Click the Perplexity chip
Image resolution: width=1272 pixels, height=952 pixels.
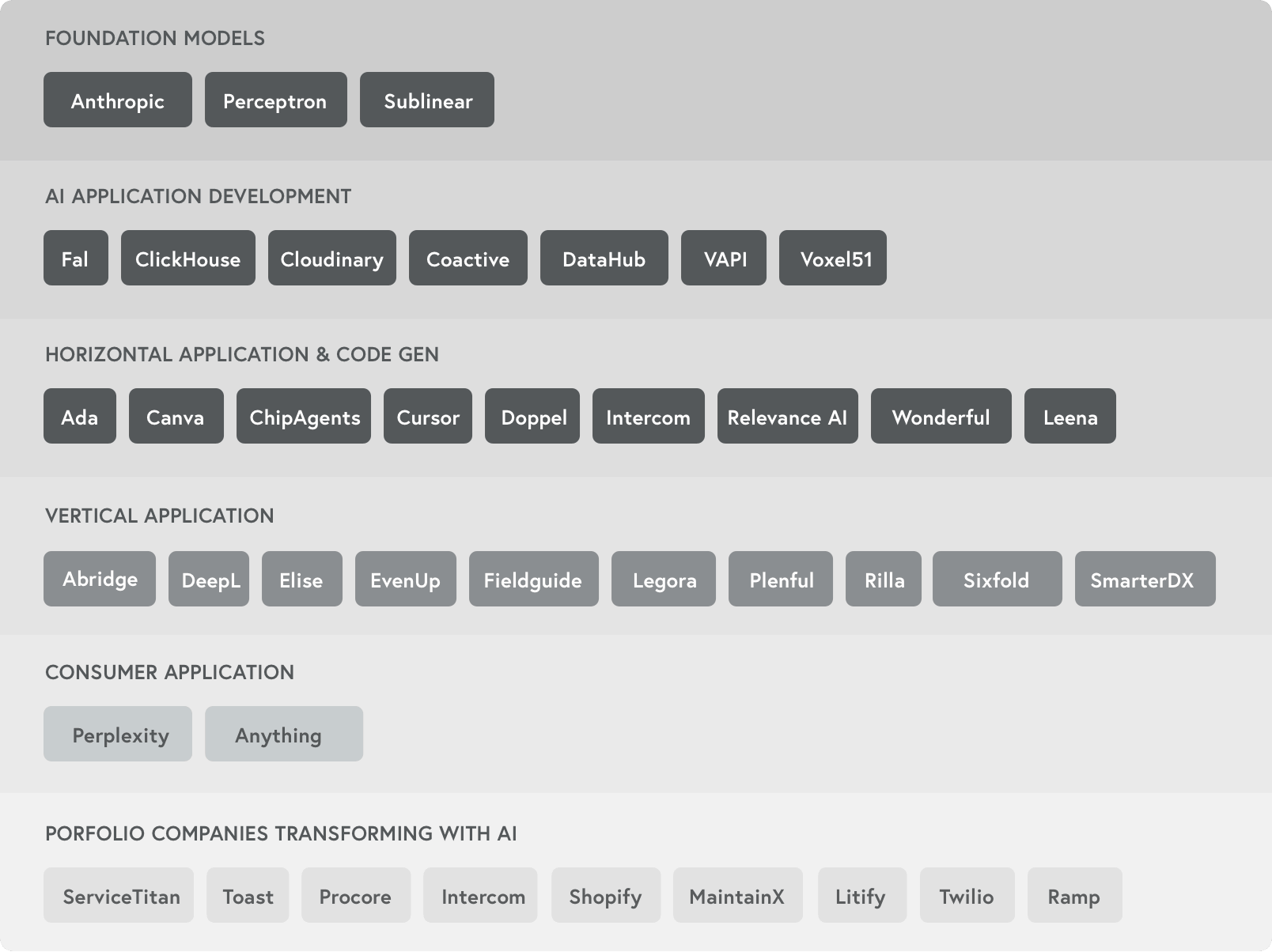pos(118,734)
